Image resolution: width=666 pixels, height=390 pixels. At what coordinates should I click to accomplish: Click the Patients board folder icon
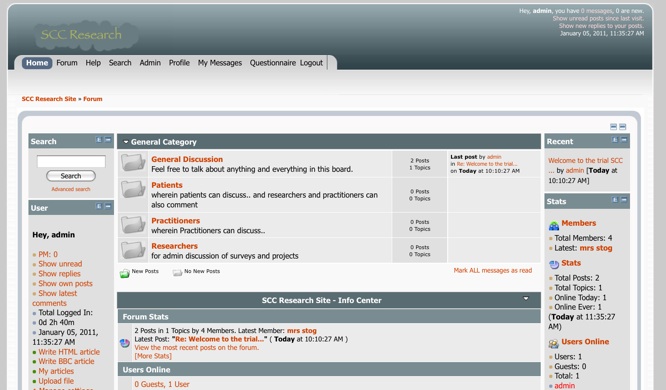pos(133,189)
